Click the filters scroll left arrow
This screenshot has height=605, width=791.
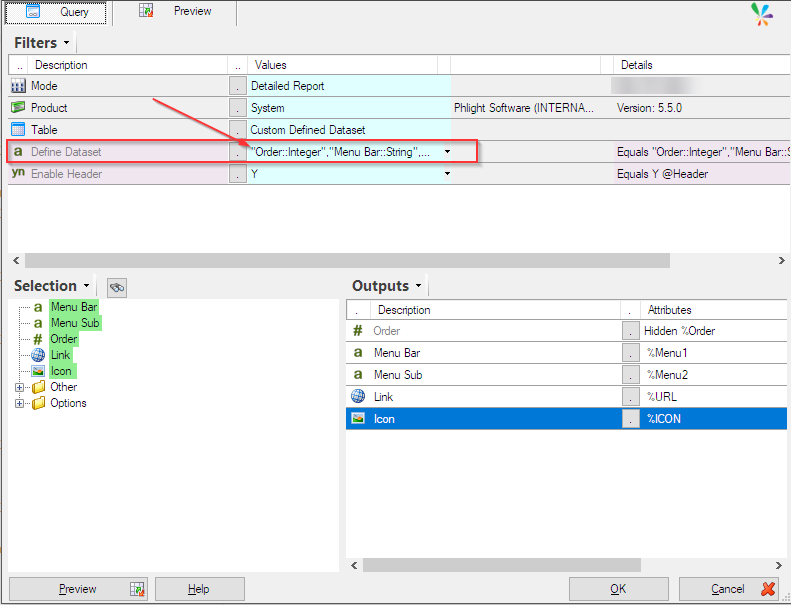tap(16, 260)
